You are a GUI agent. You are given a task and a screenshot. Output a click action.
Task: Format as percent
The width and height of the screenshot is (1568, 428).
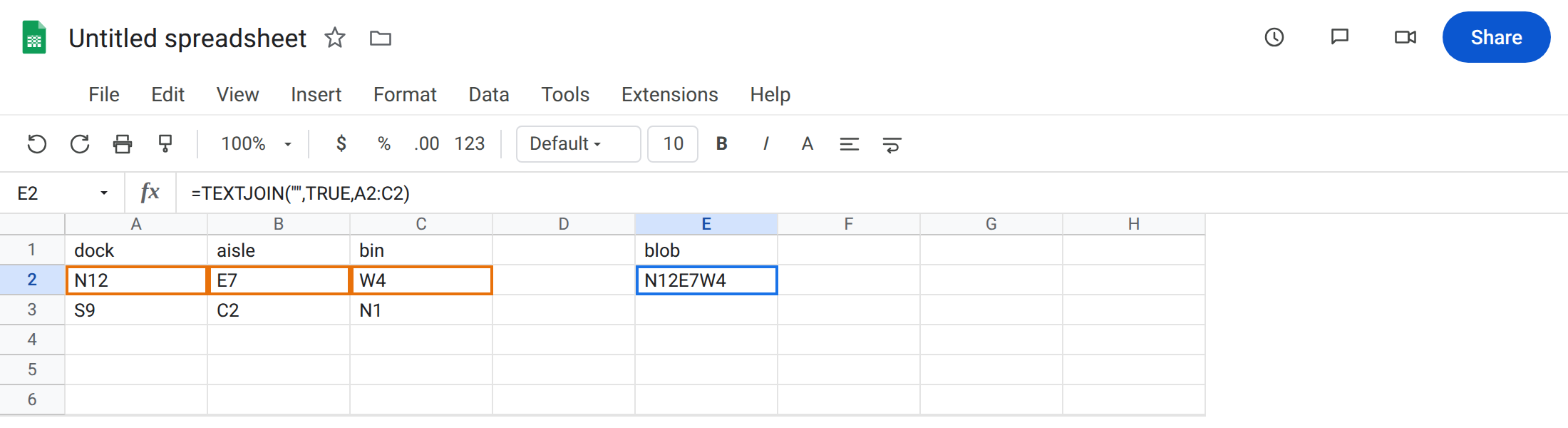click(x=384, y=144)
